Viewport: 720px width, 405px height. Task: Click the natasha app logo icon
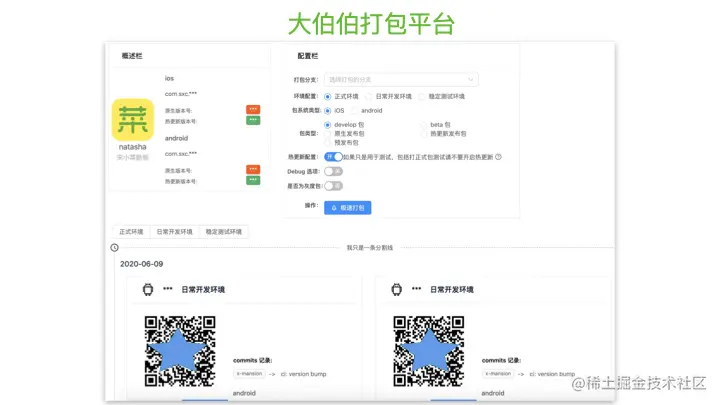pos(133,119)
